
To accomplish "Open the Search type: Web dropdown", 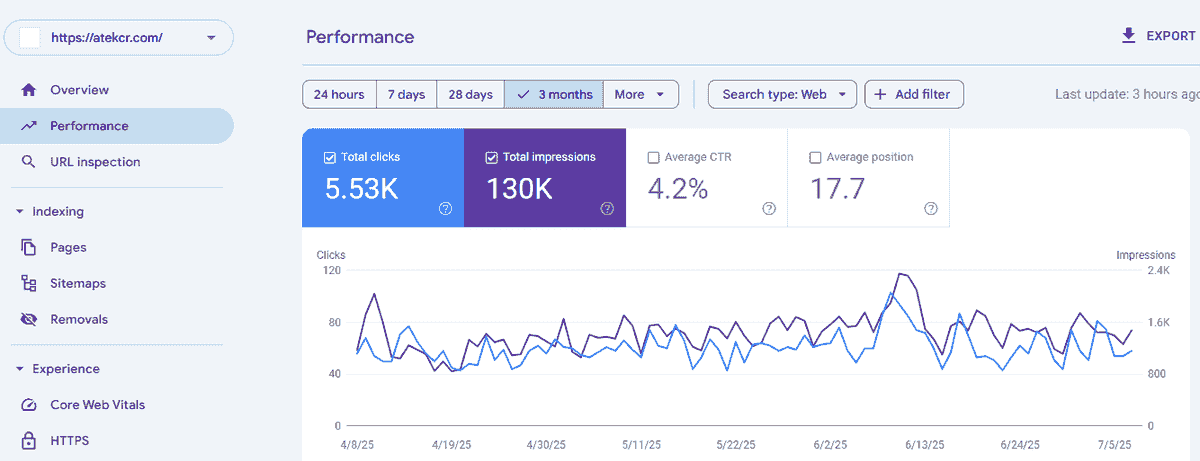I will point(783,95).
